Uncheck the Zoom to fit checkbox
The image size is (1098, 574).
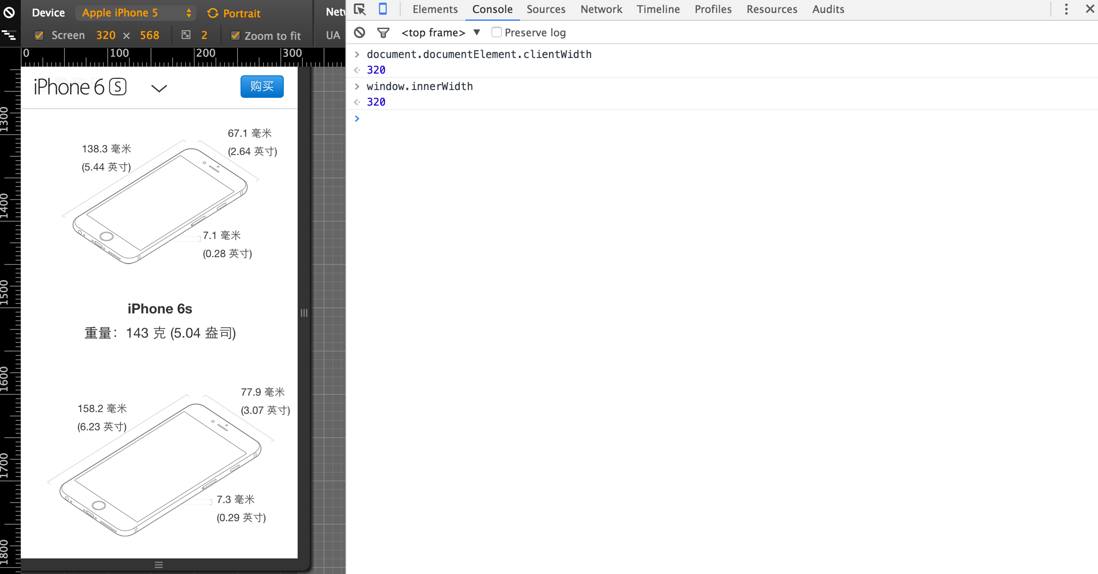[x=235, y=35]
